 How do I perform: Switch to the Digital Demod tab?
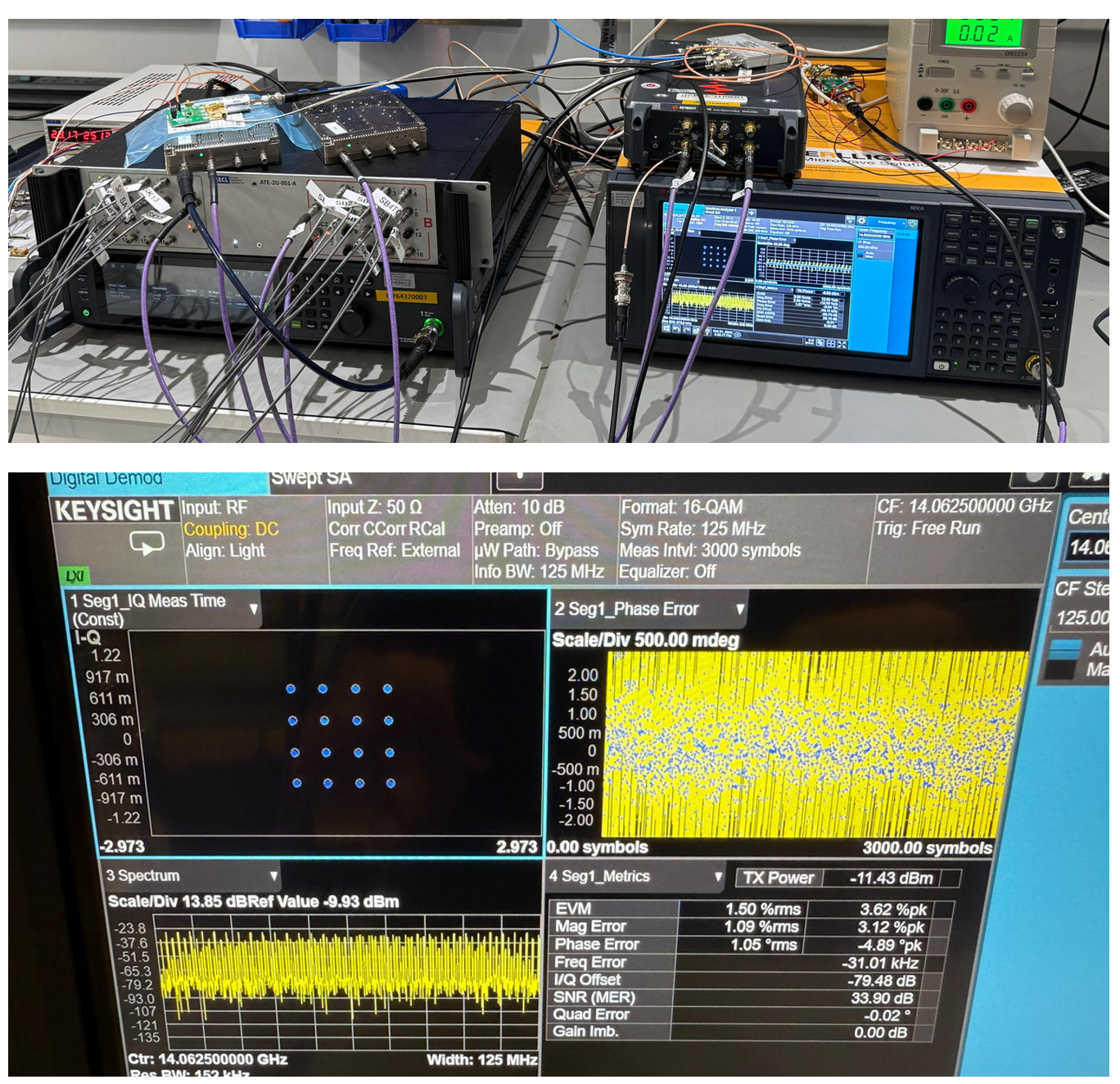coord(106,479)
